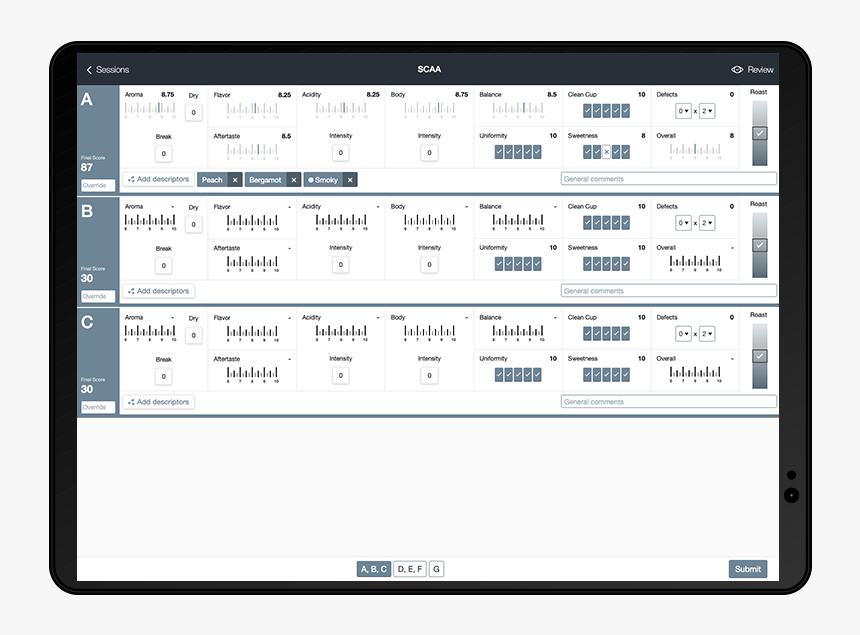860x635 pixels.
Task: Toggle first Clean Cup checkbox for sample C
Action: [587, 333]
